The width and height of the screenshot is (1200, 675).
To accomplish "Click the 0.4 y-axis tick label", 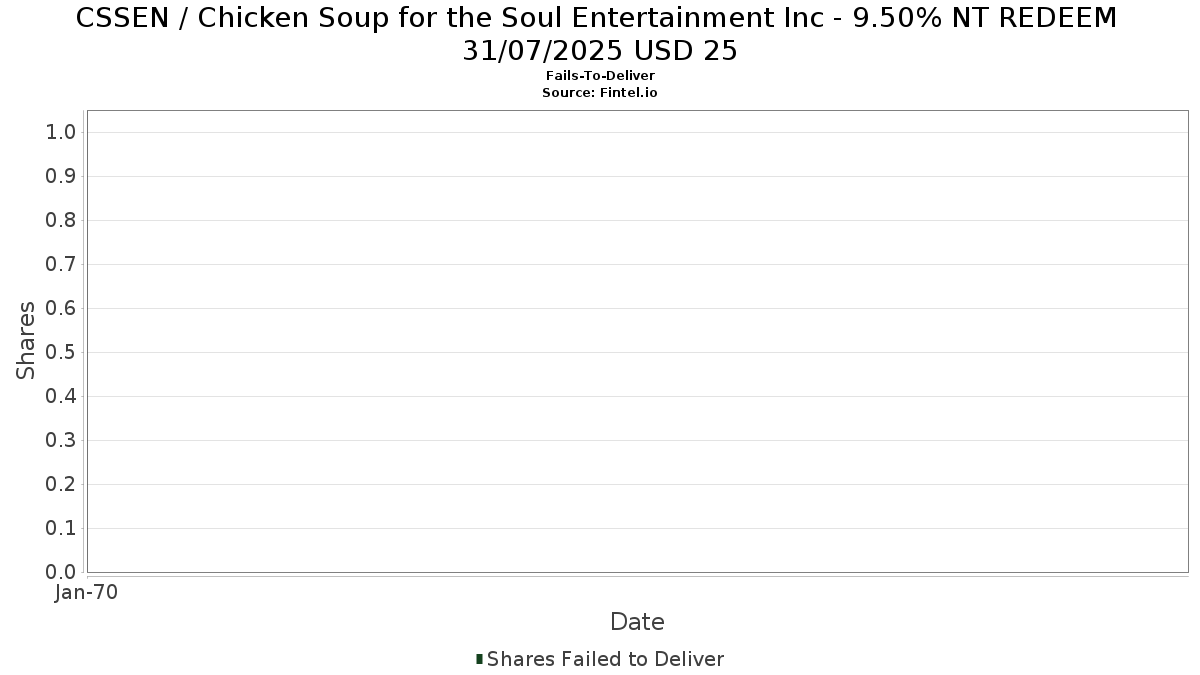I will (x=62, y=397).
